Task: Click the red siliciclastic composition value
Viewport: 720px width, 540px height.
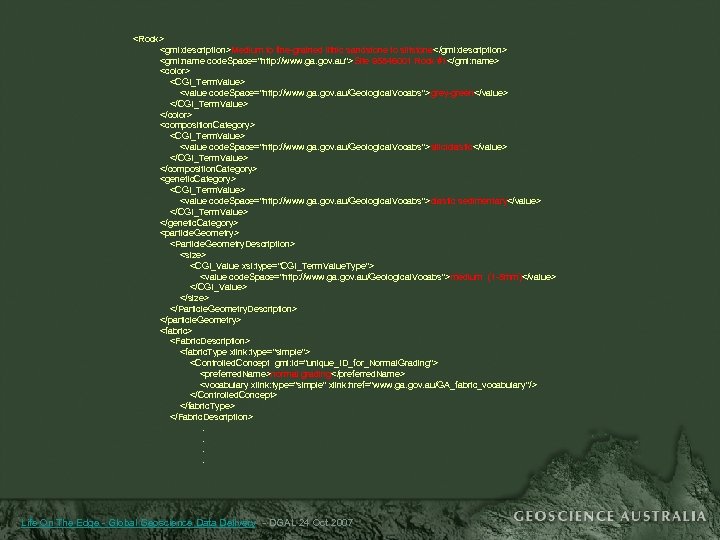Action: (x=452, y=147)
